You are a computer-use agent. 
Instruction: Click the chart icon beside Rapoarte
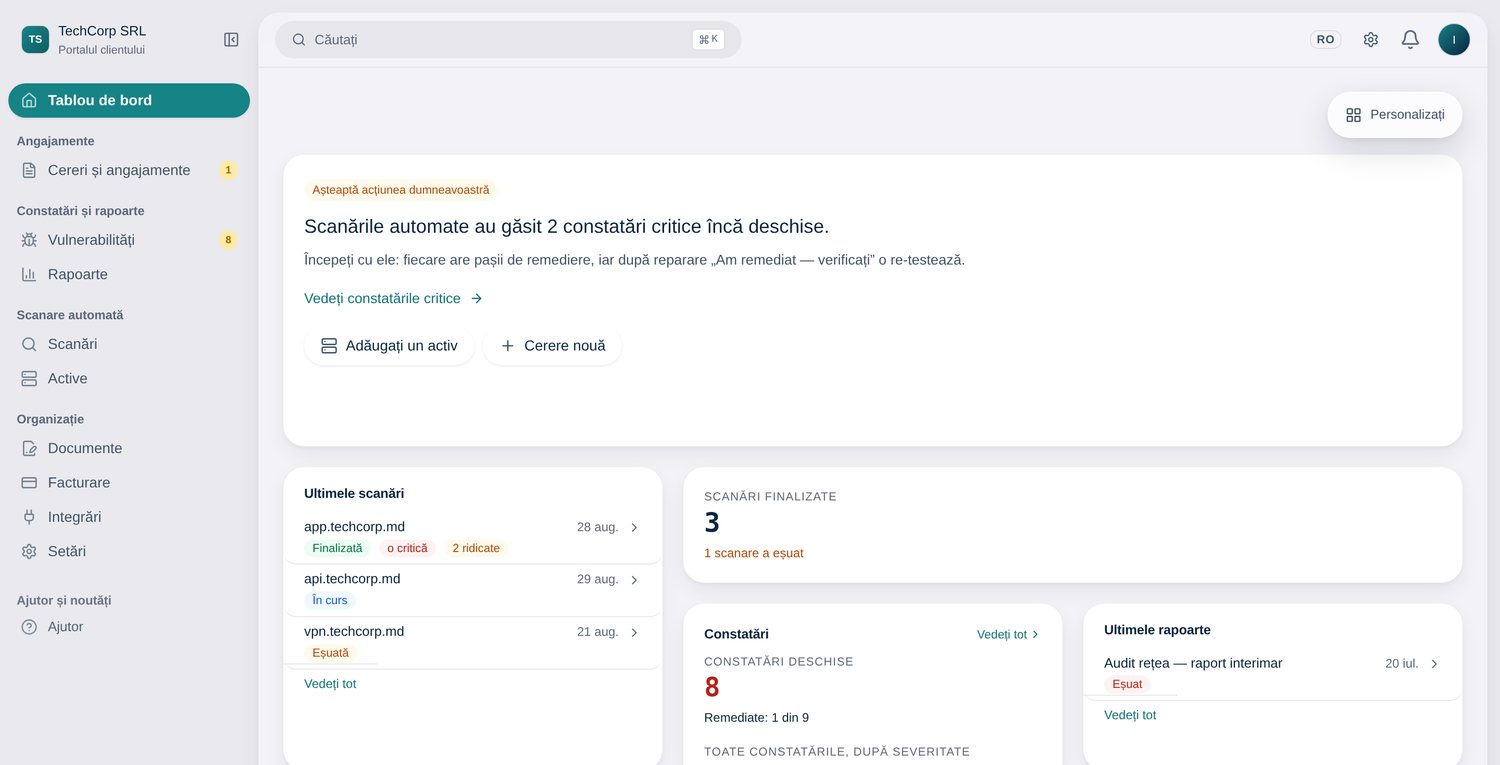point(29,274)
